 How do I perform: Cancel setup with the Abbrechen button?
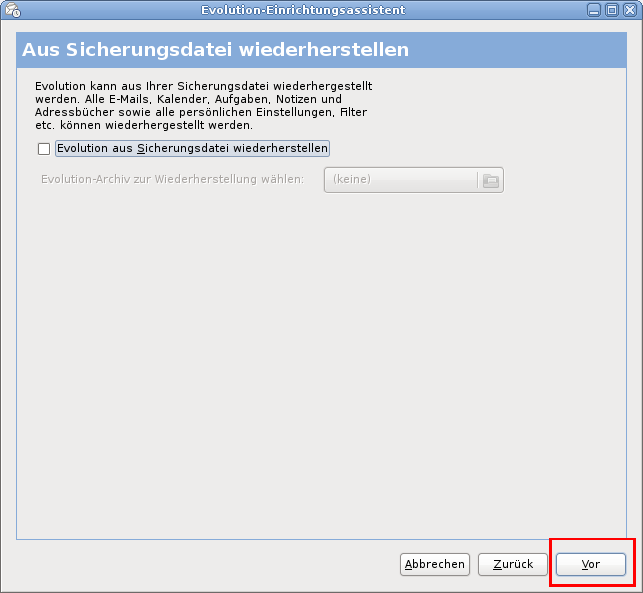[435, 565]
